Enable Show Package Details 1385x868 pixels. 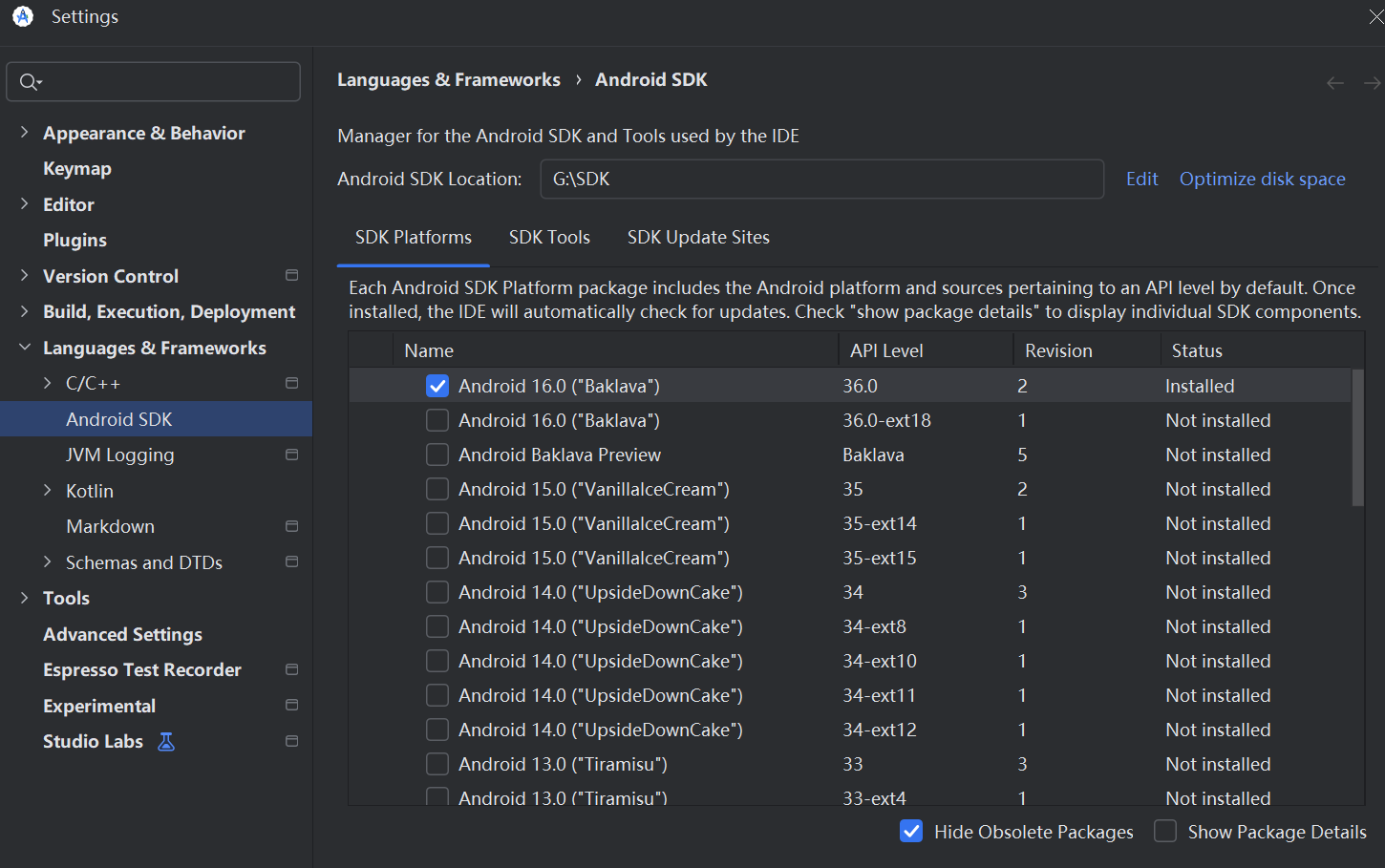(1165, 831)
